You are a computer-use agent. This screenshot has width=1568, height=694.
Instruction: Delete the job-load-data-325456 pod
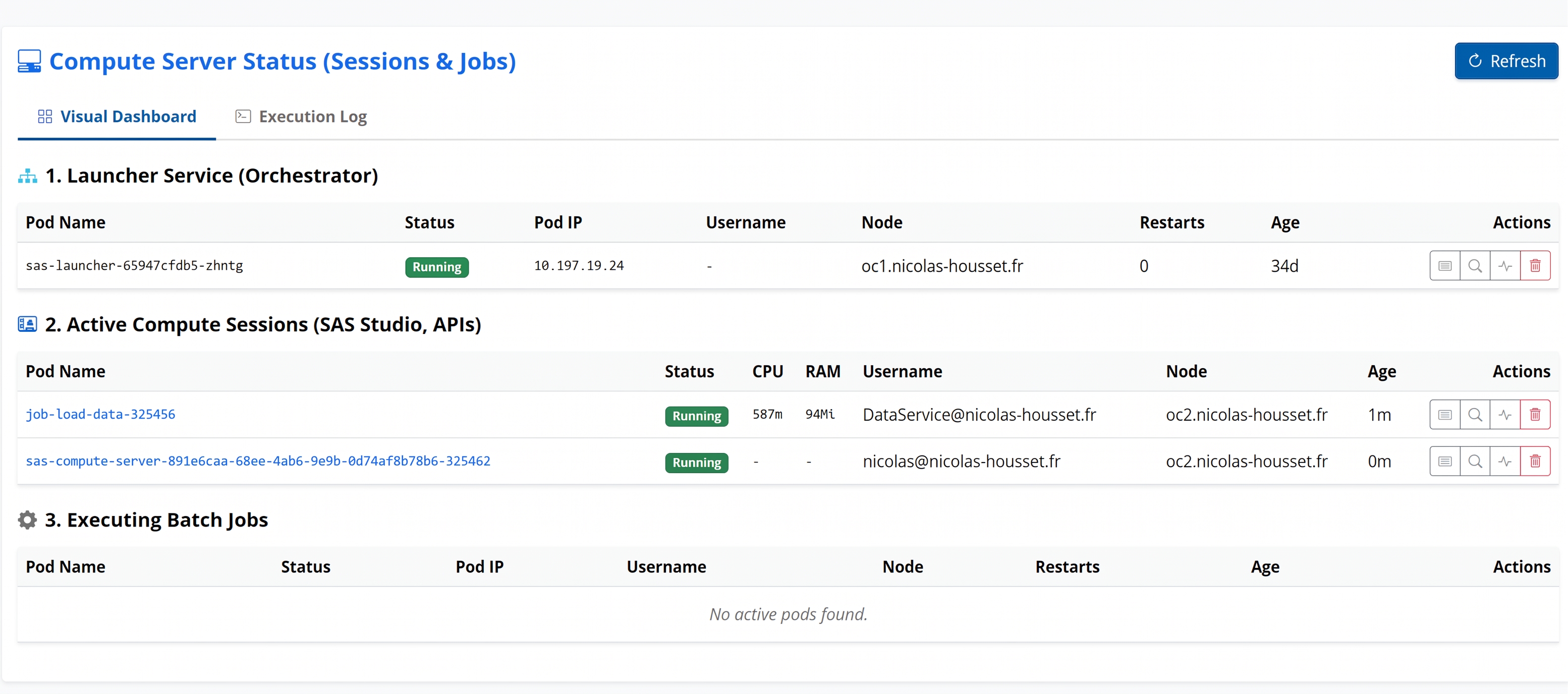click(x=1535, y=415)
